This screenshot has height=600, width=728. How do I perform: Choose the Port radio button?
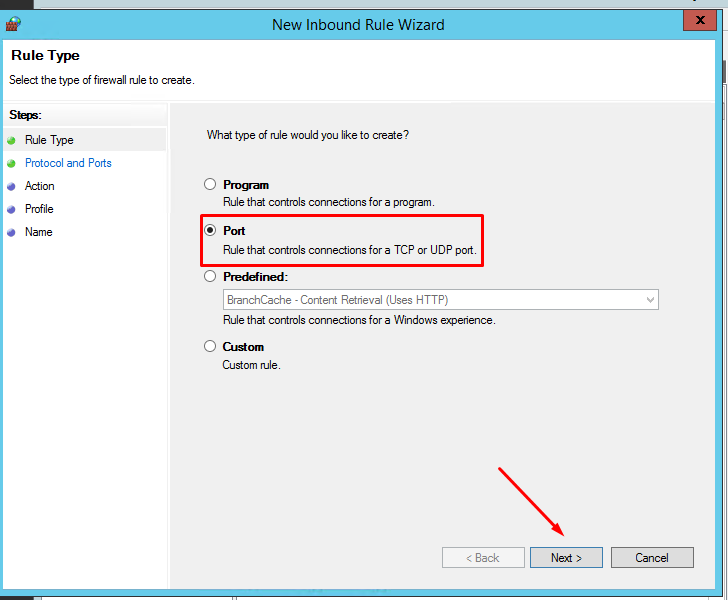(x=210, y=231)
